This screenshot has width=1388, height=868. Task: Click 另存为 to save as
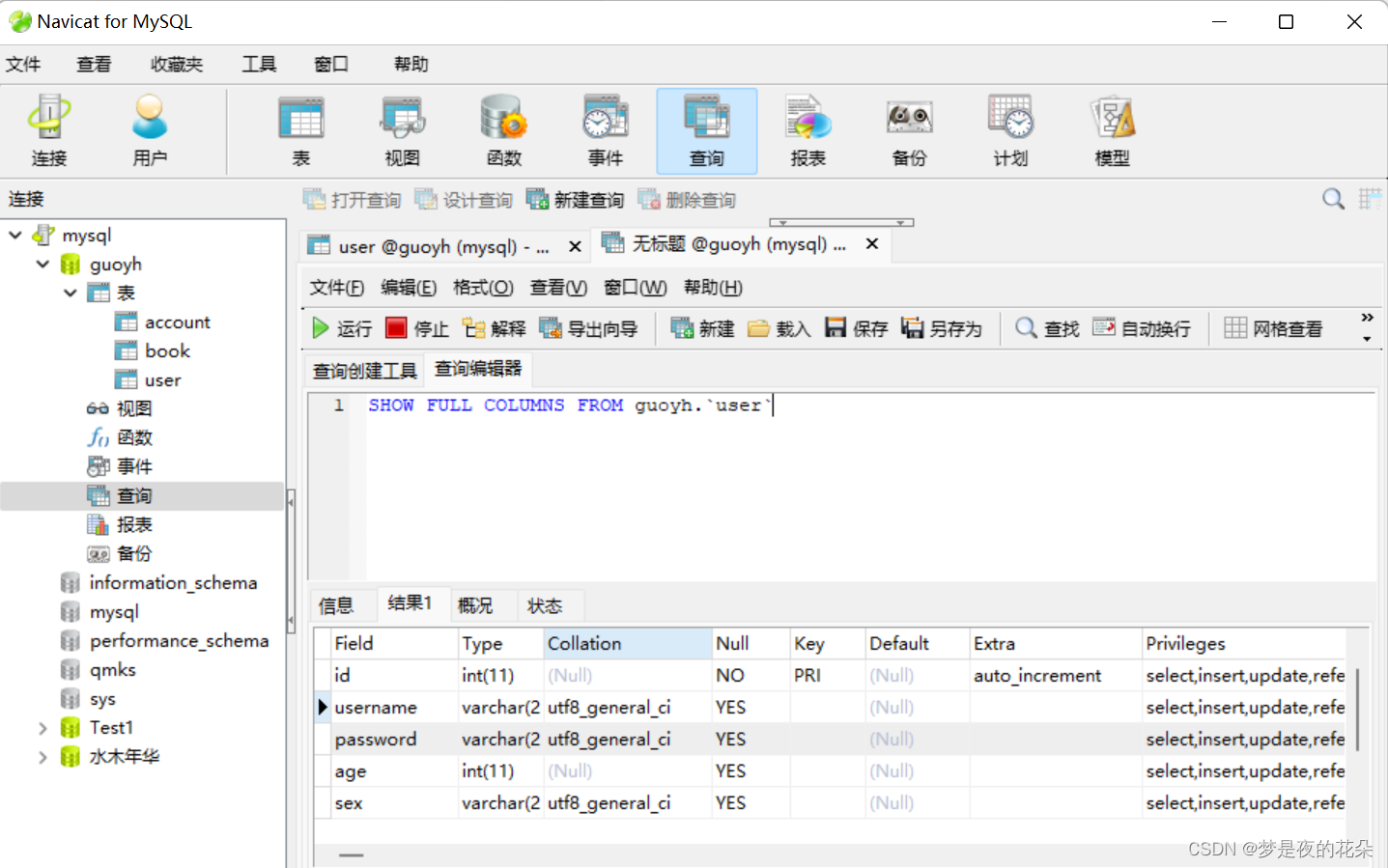[x=942, y=329]
